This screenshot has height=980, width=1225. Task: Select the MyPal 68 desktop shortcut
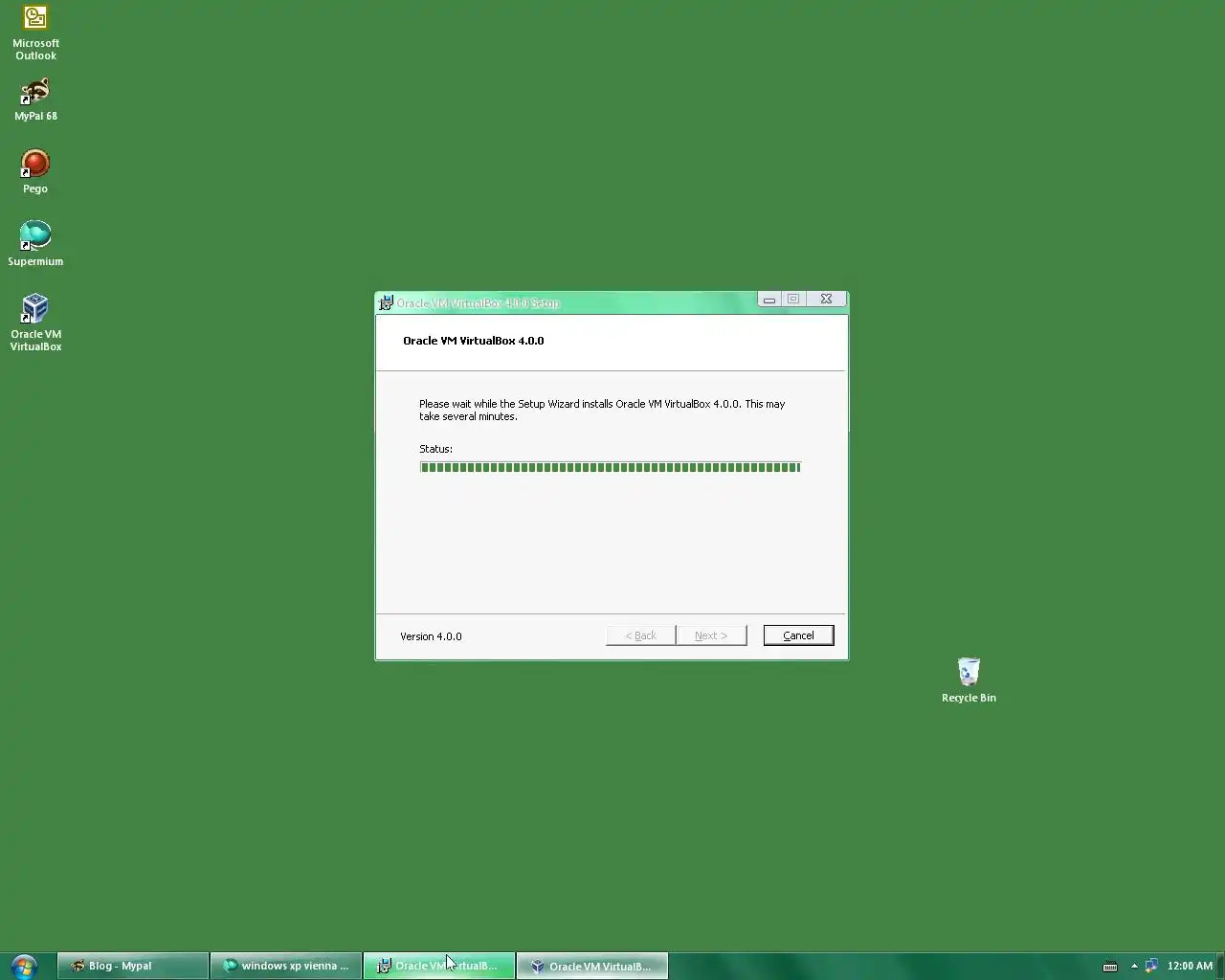pyautogui.click(x=35, y=100)
